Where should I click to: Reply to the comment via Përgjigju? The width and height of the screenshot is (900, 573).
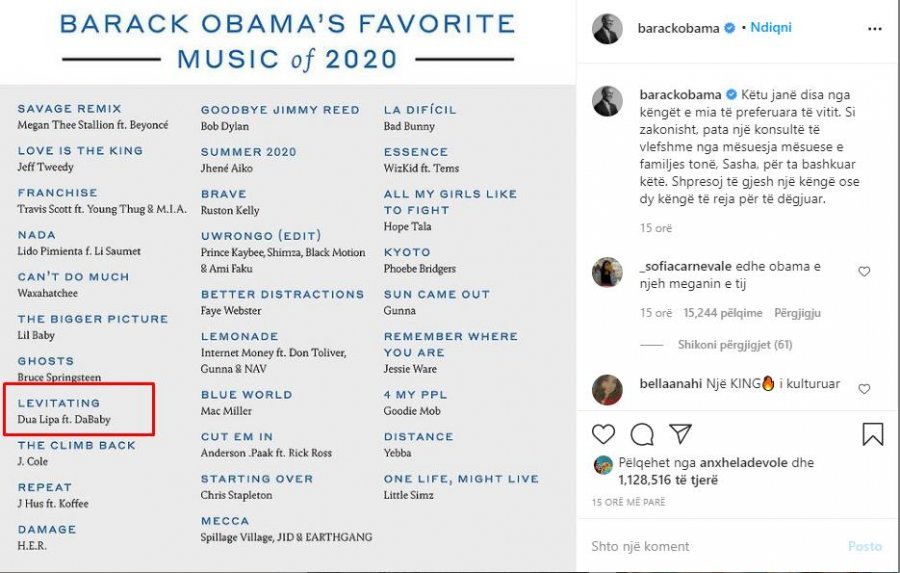(x=797, y=313)
